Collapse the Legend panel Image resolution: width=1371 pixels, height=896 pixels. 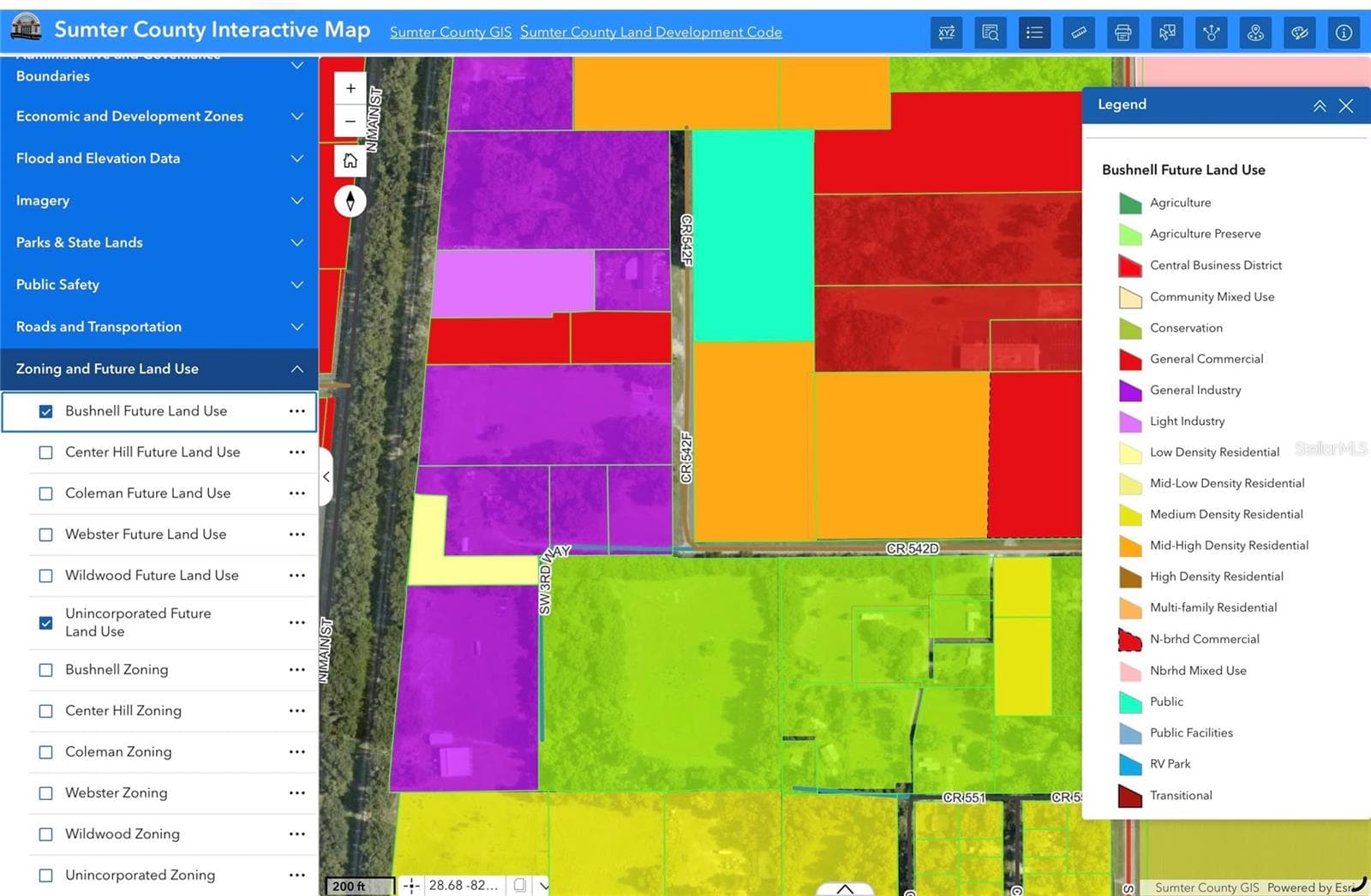[x=1320, y=105]
